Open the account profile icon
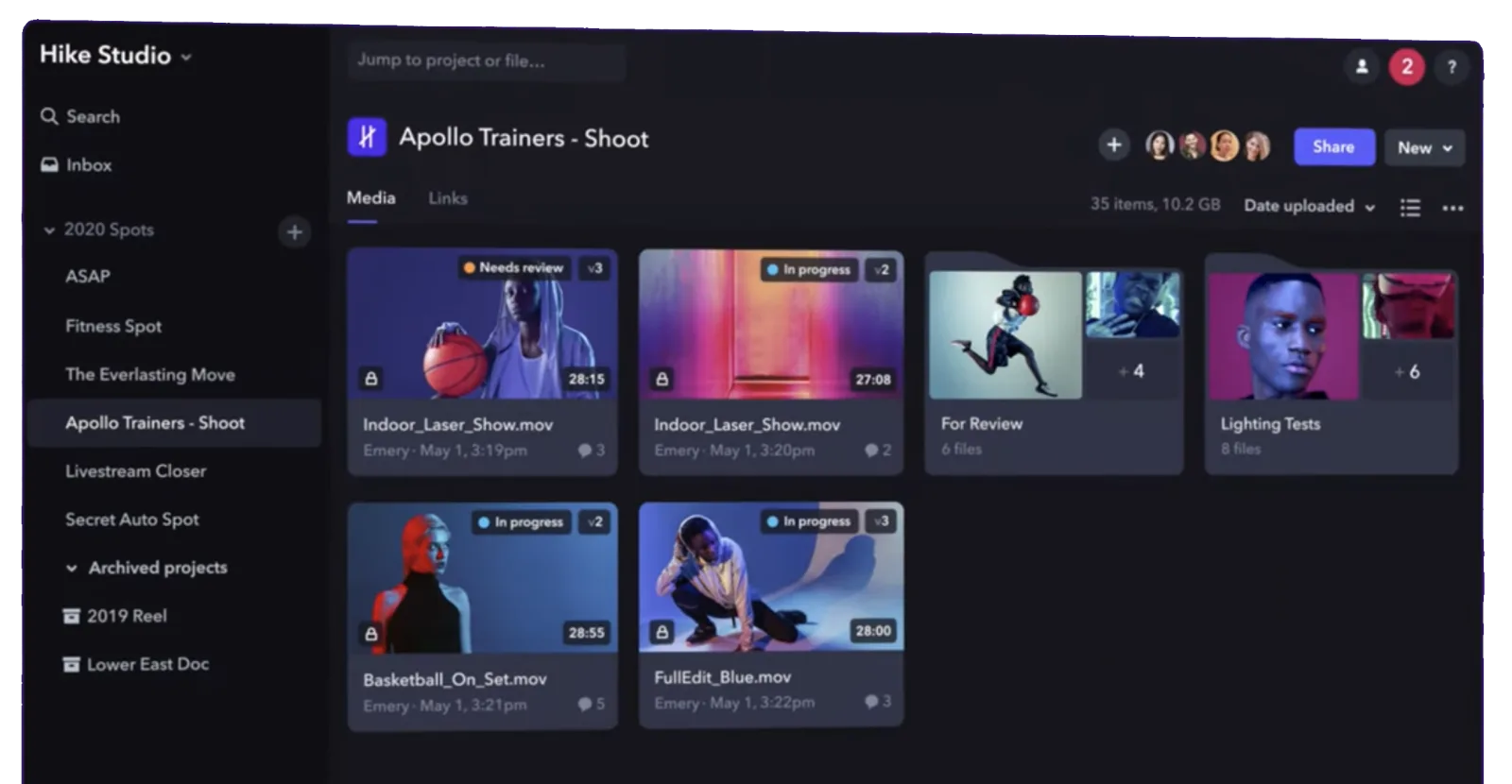 click(1362, 66)
